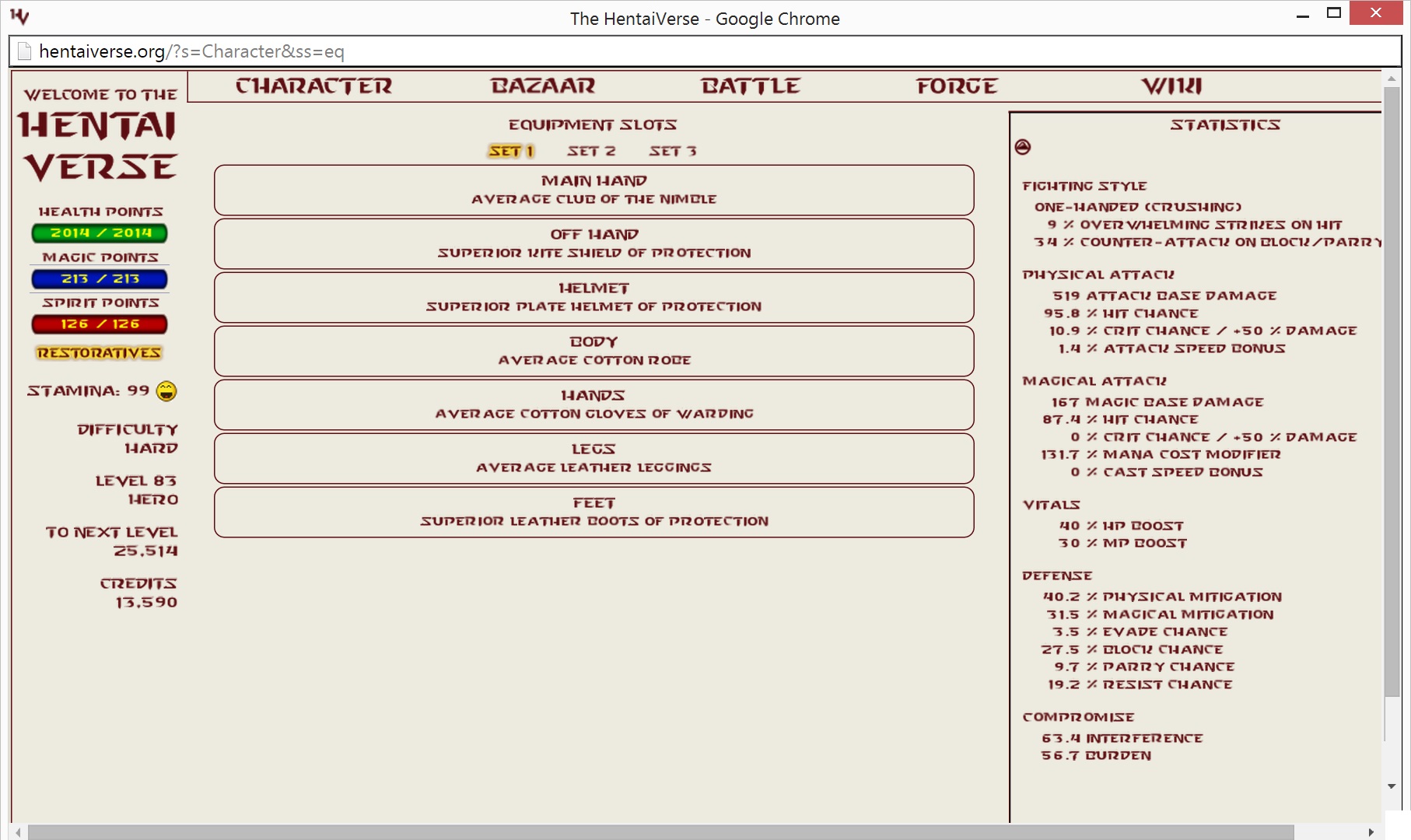Click the One-Handed (Crushing) text

click(1138, 207)
